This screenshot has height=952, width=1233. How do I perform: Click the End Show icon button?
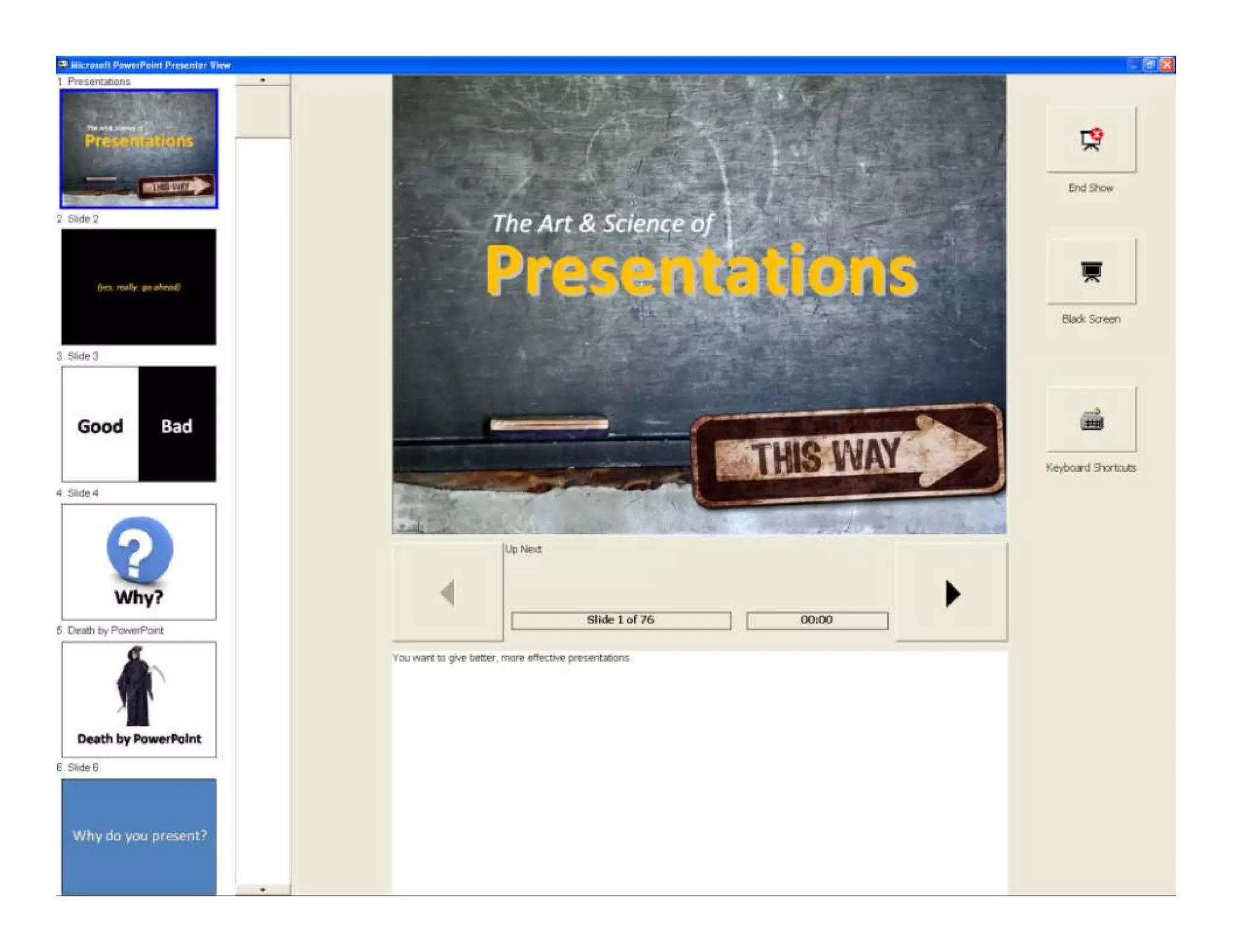[x=1090, y=140]
